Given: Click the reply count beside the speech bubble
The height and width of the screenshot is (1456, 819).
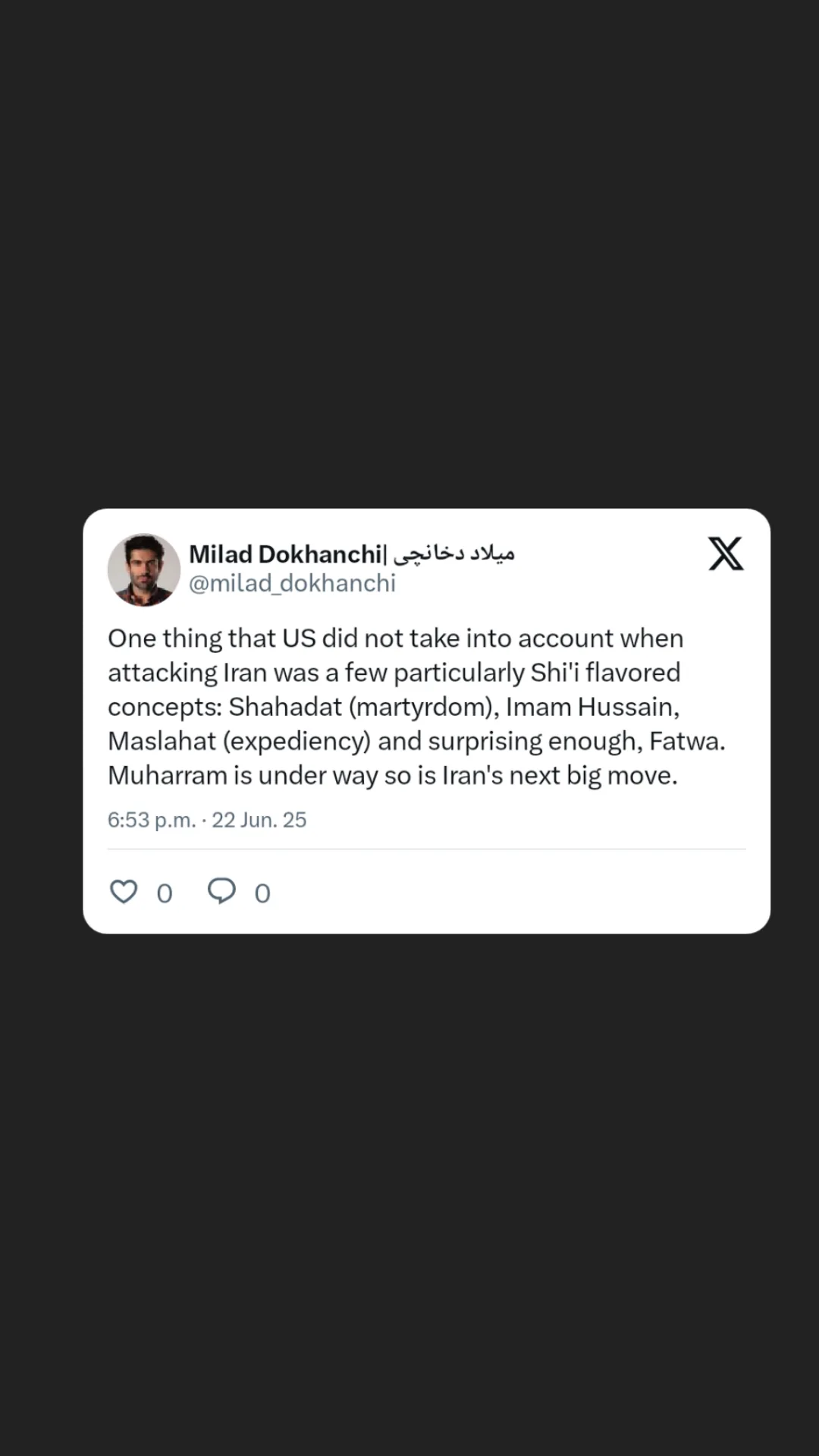Looking at the screenshot, I should (x=262, y=894).
